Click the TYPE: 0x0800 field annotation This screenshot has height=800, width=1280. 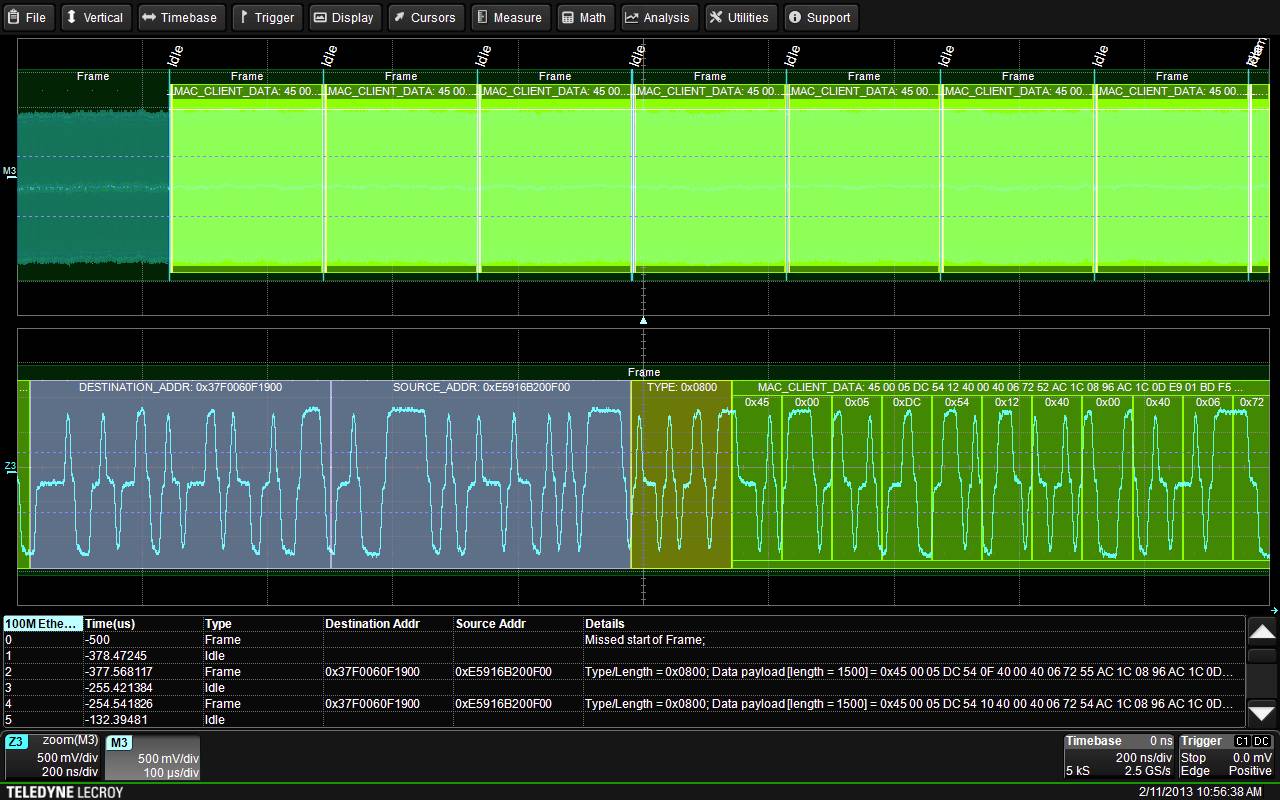coord(681,387)
